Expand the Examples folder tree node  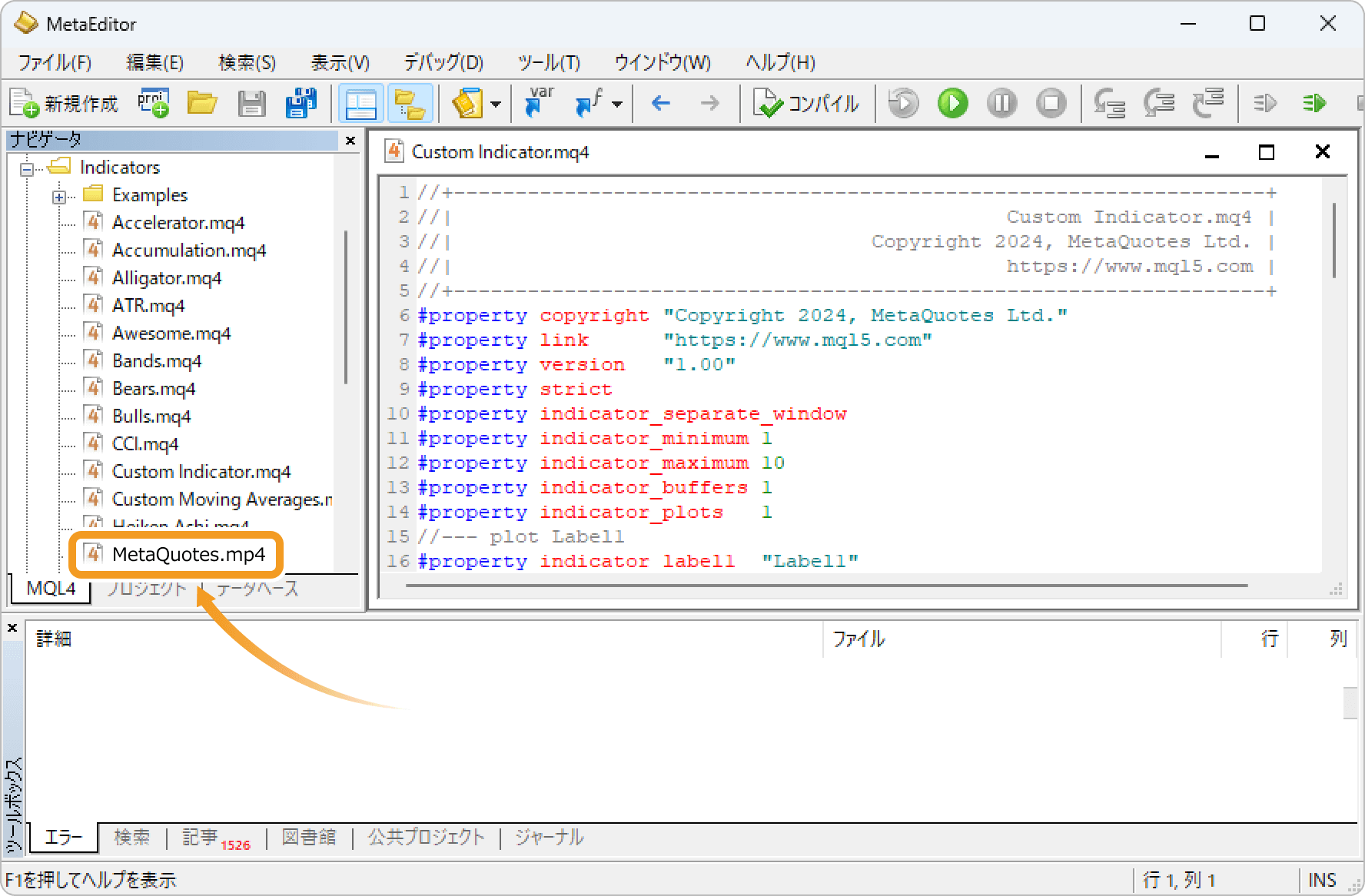59,197
